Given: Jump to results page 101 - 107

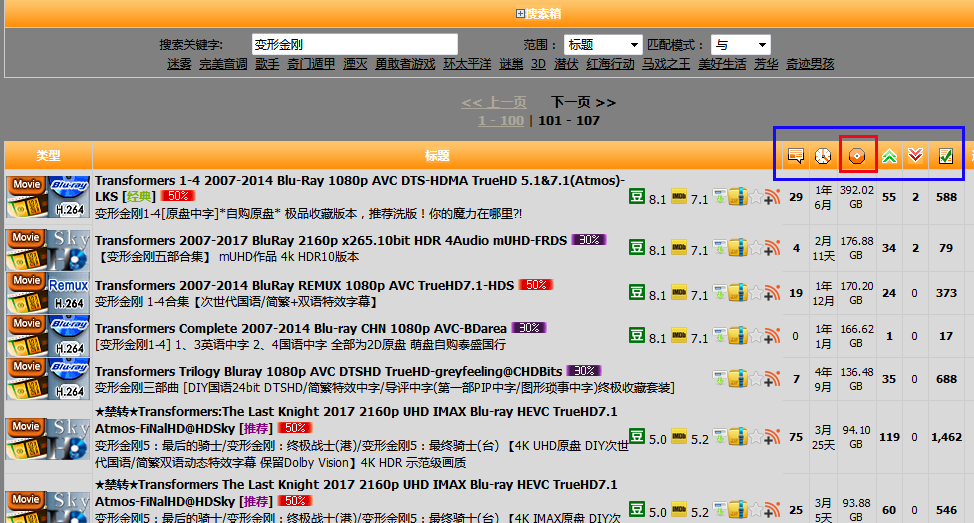Looking at the screenshot, I should (568, 121).
